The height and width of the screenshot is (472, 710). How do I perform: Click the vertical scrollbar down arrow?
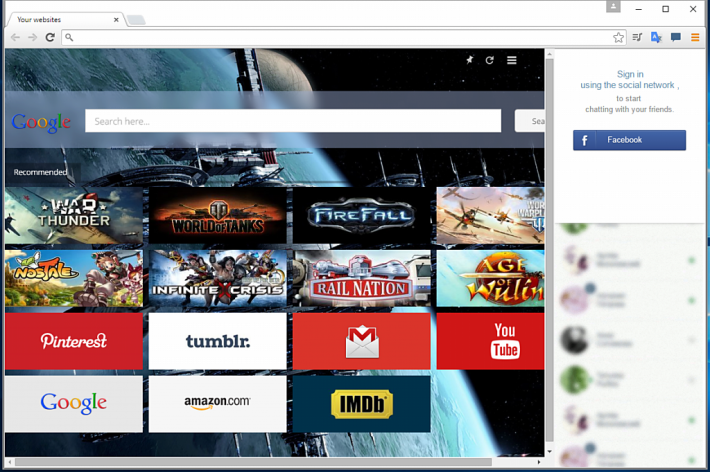[549, 451]
